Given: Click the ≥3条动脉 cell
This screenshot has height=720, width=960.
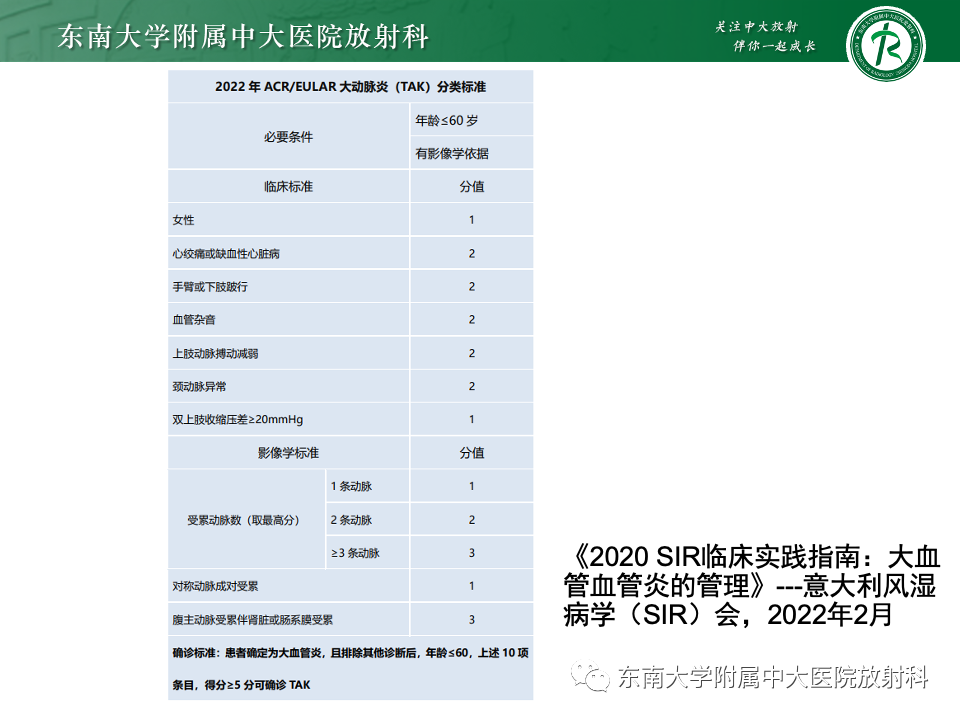Looking at the screenshot, I should pos(368,553).
